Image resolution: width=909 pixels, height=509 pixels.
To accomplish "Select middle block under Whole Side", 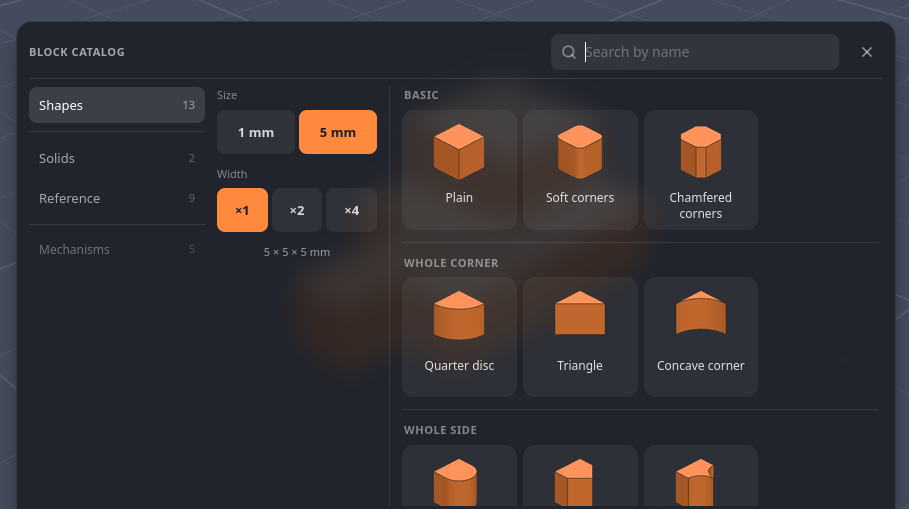I will pyautogui.click(x=580, y=477).
